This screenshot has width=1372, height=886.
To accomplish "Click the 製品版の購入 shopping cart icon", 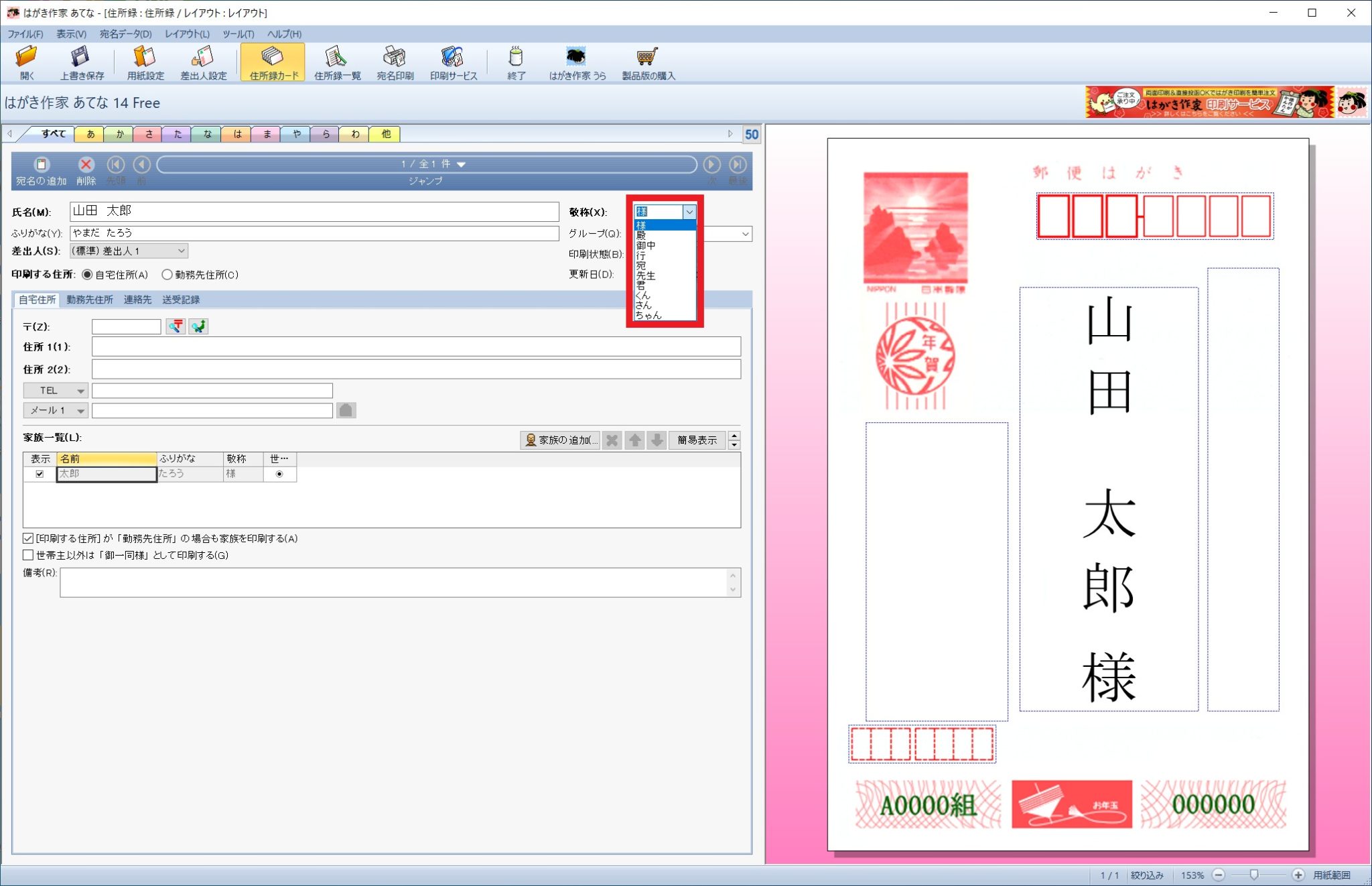I will pos(648,57).
